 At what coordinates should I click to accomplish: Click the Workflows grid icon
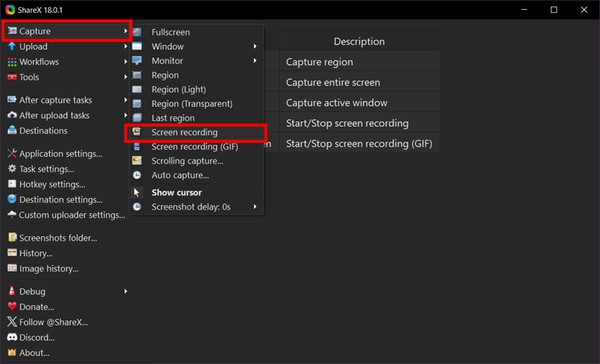pos(12,62)
